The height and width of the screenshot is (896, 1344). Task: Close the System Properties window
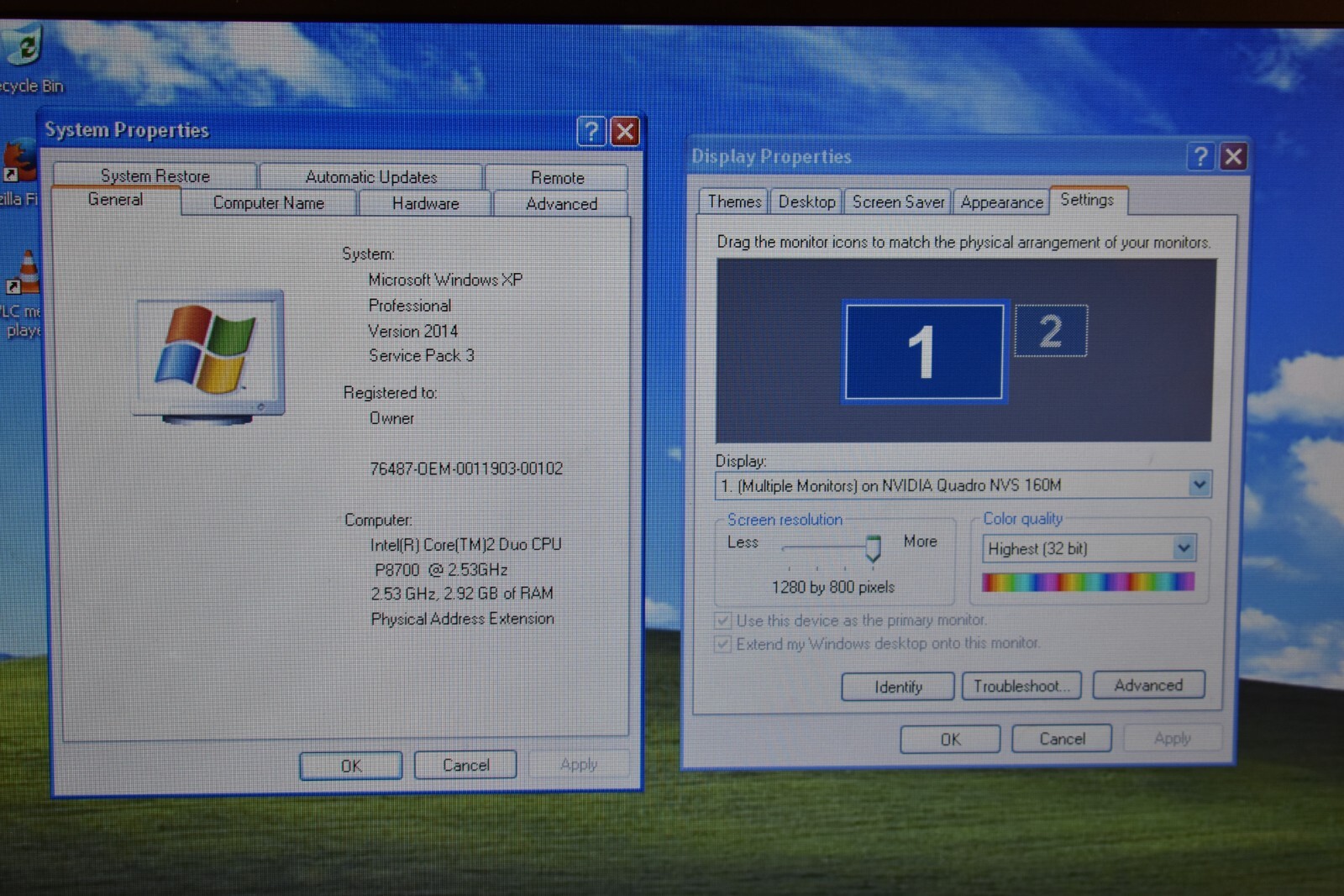625,131
